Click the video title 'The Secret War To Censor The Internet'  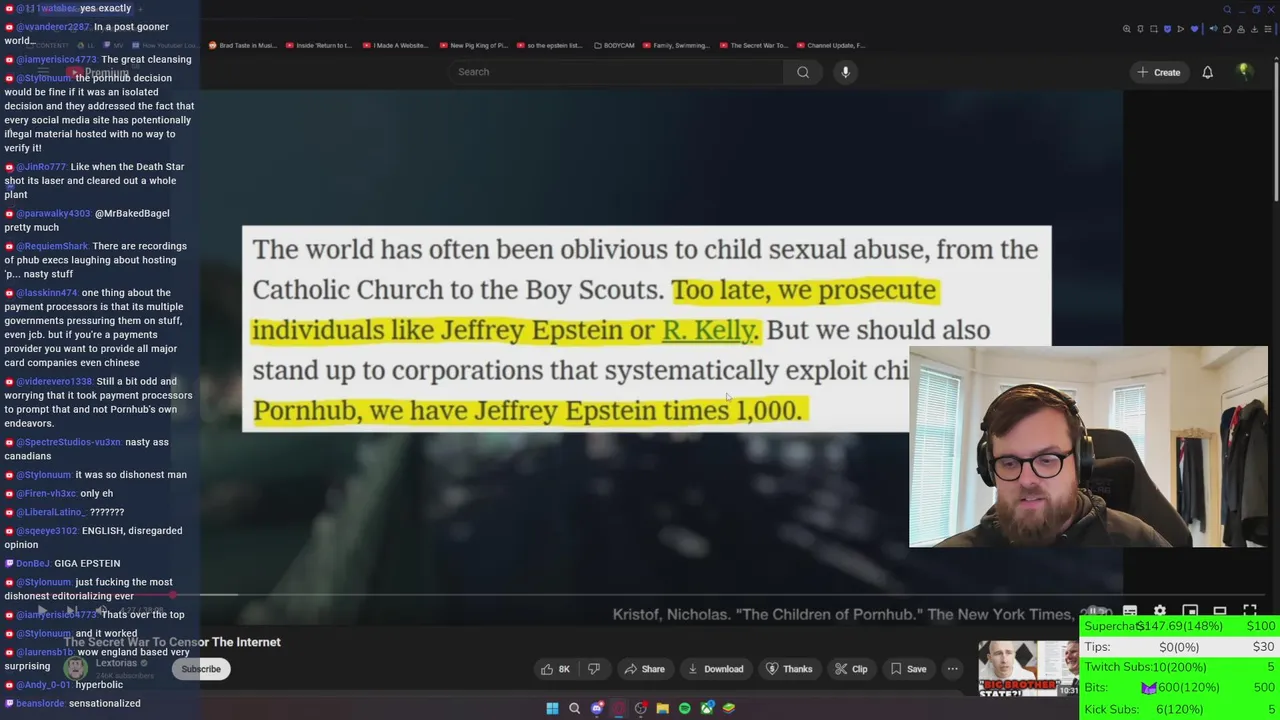coord(172,642)
